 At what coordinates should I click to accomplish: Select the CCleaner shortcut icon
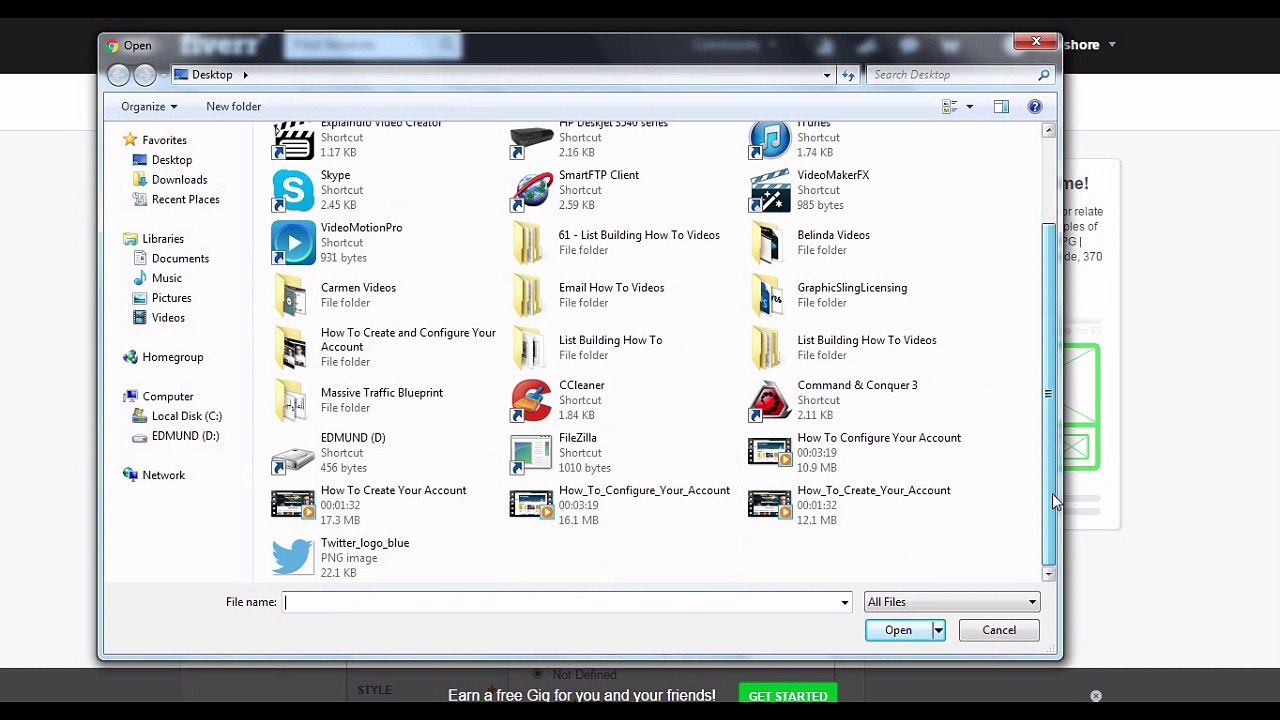531,400
